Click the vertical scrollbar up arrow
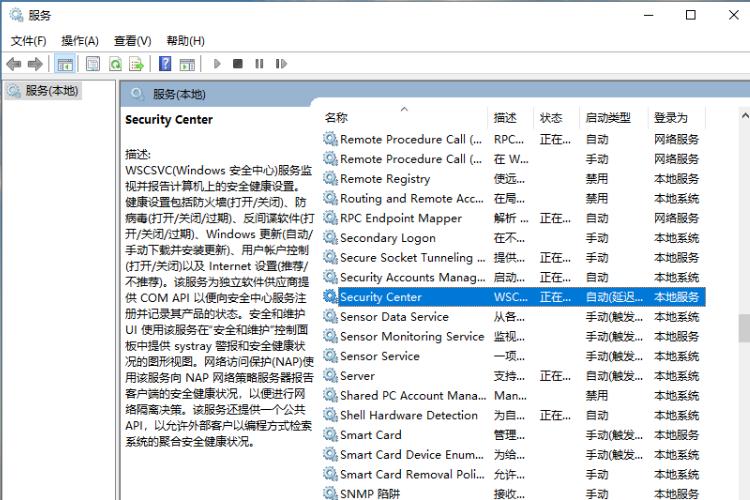750x500 pixels. pos(745,115)
